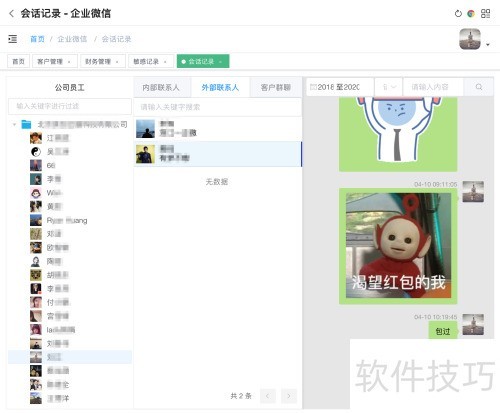Select the yin-yang avatar employee
The width and height of the screenshot is (500, 413).
[x=36, y=152]
